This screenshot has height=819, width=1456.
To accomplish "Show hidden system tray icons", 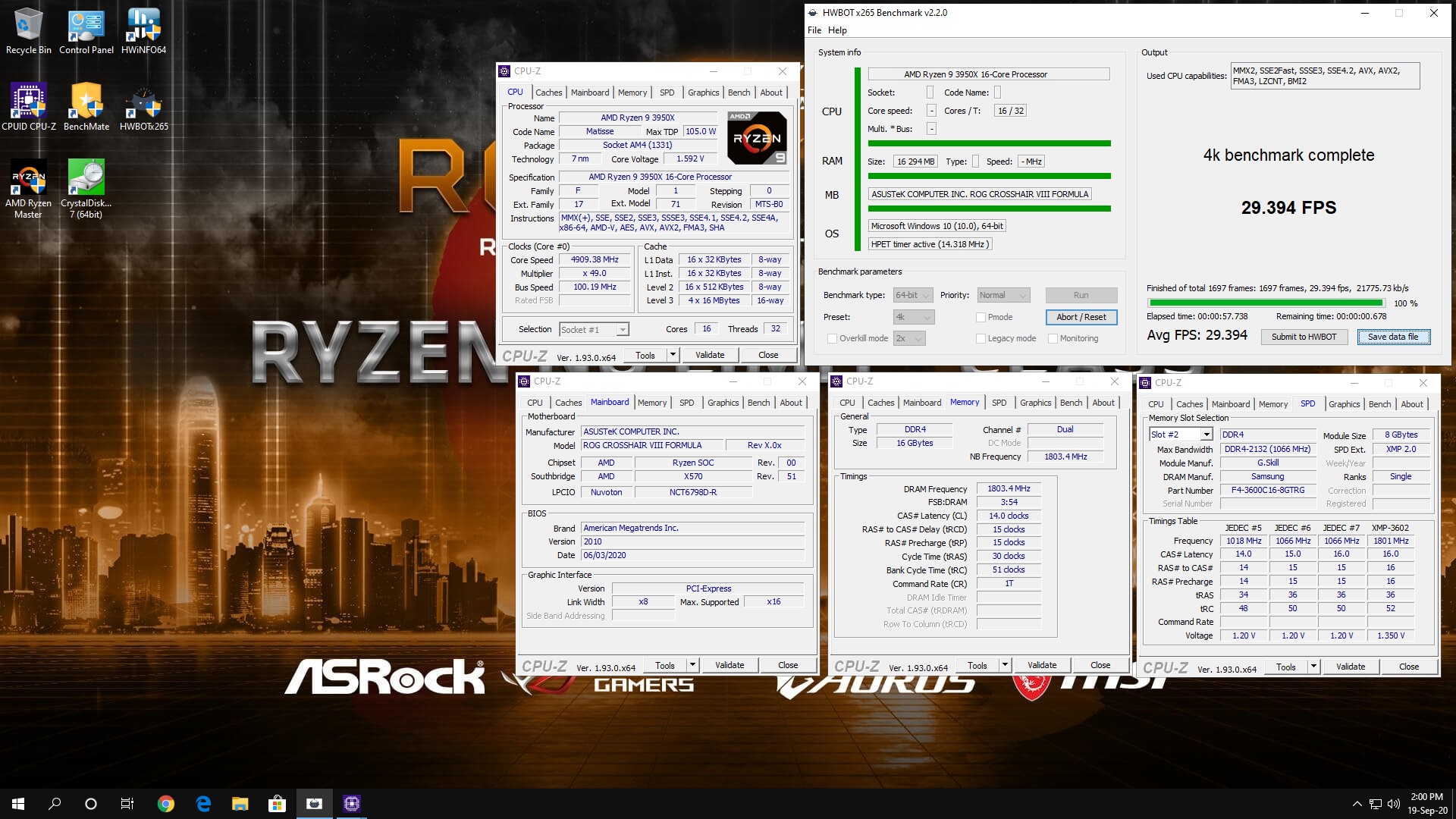I will [x=1357, y=804].
